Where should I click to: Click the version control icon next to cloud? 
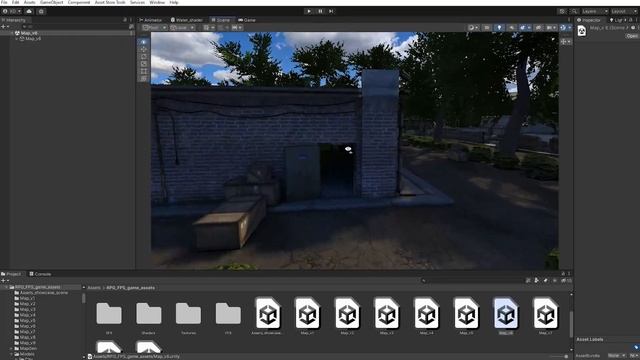(x=41, y=11)
